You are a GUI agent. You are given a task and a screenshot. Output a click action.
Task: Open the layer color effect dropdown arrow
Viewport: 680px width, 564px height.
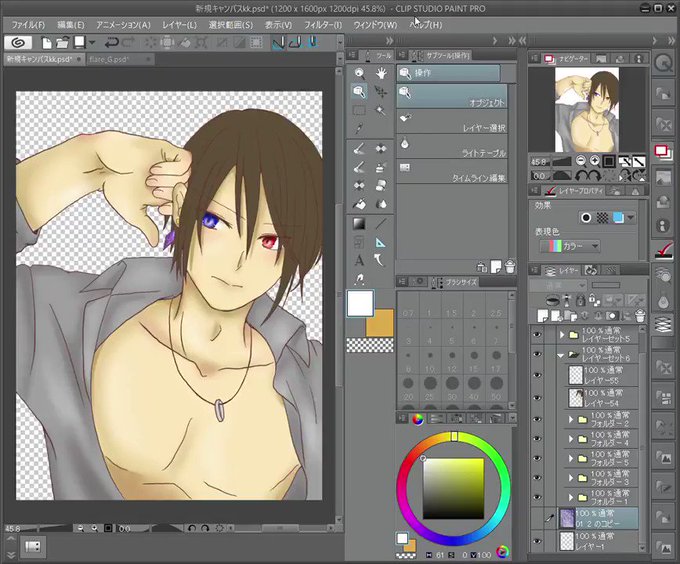point(631,218)
